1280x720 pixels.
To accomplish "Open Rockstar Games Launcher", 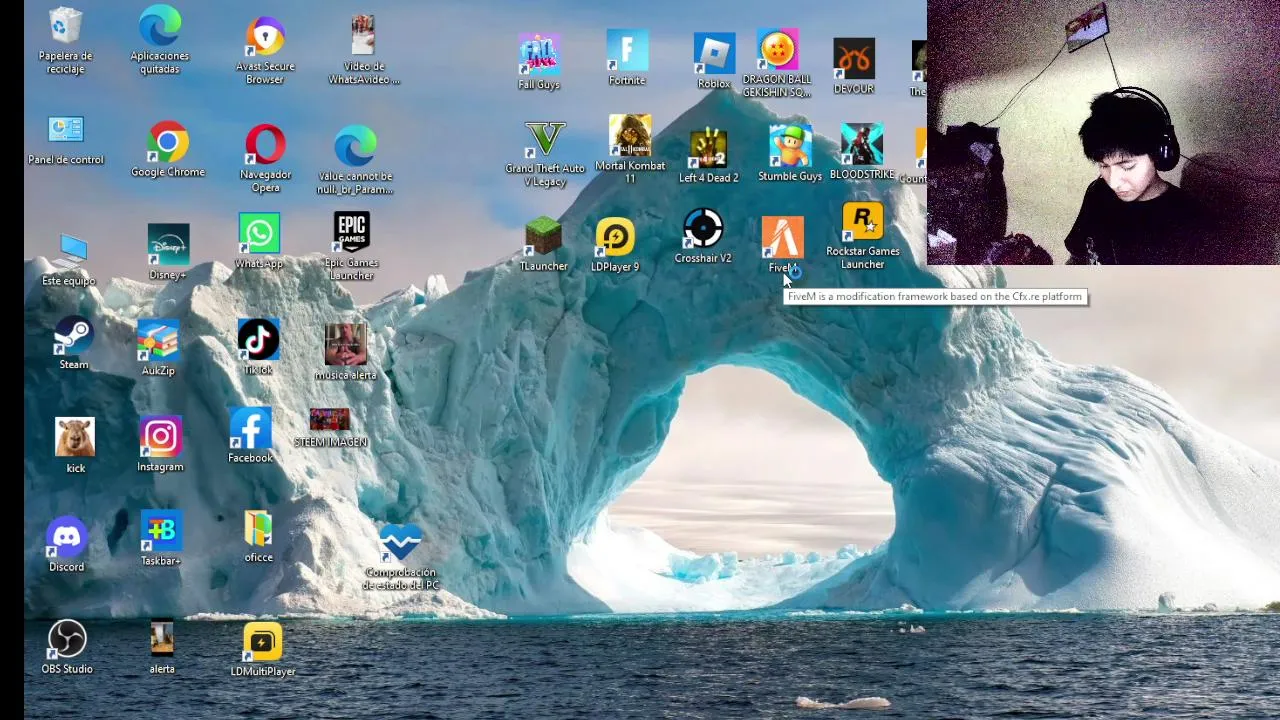I will 863,236.
